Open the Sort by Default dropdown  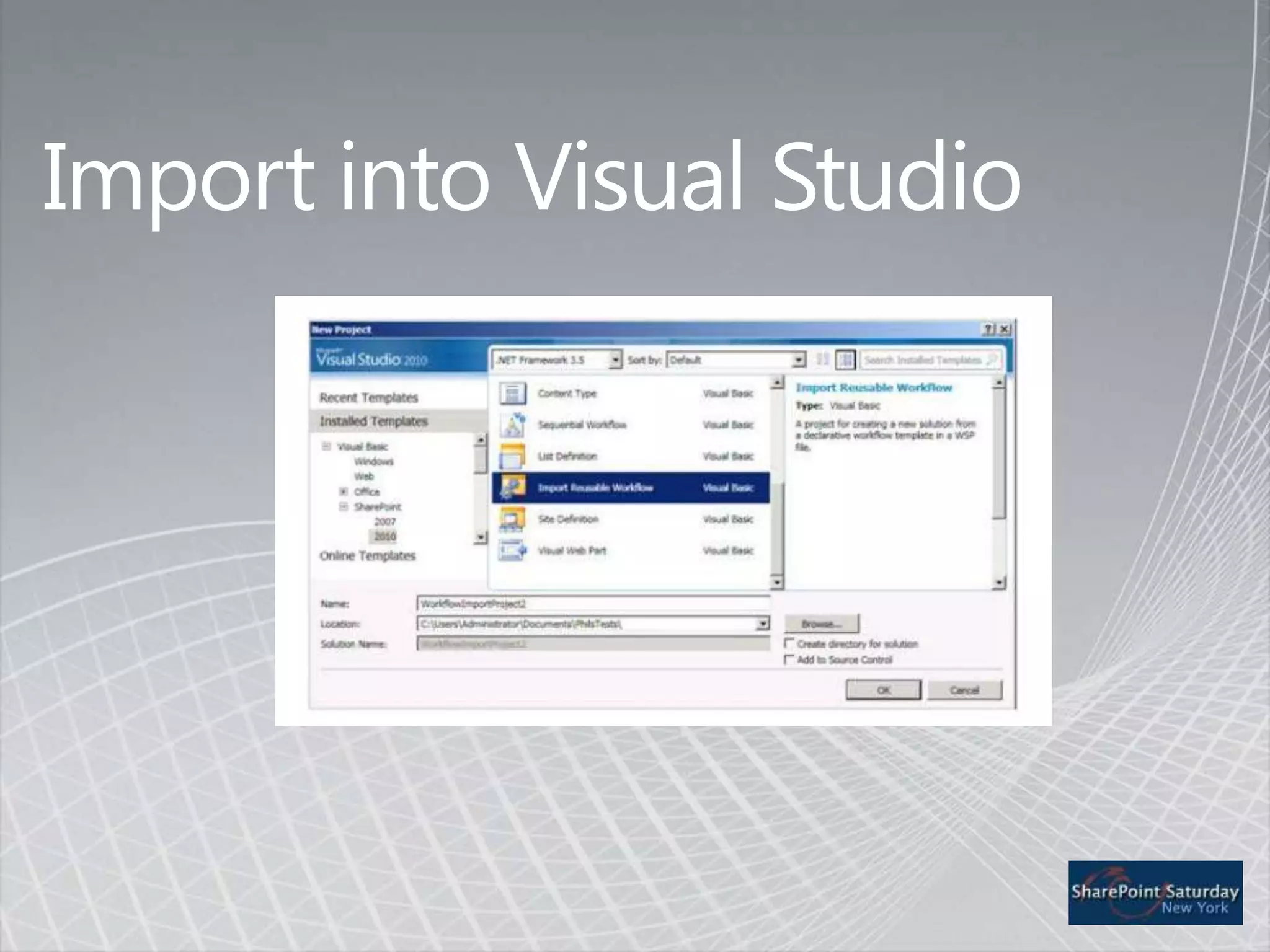point(799,359)
